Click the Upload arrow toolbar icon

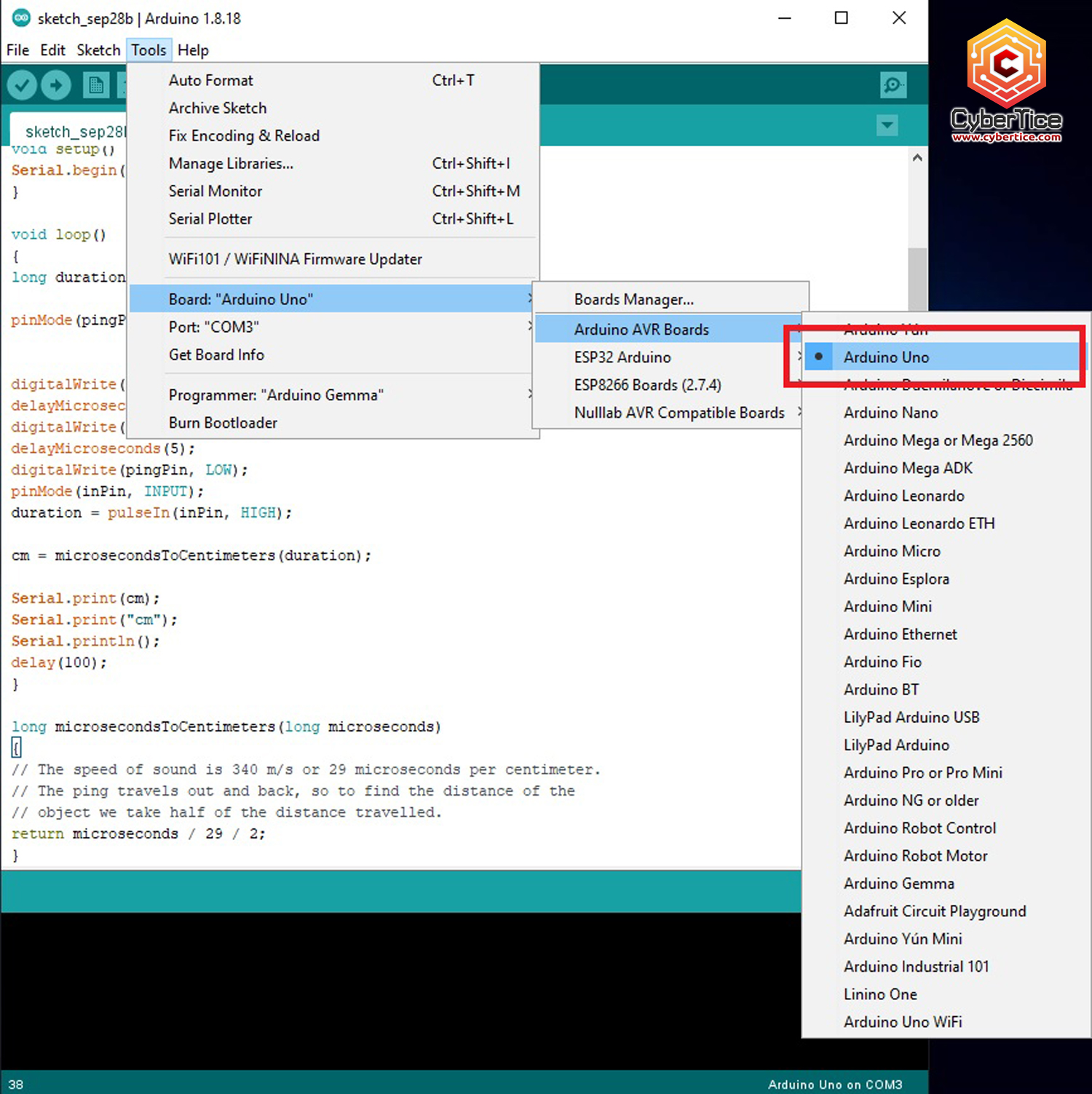point(56,84)
